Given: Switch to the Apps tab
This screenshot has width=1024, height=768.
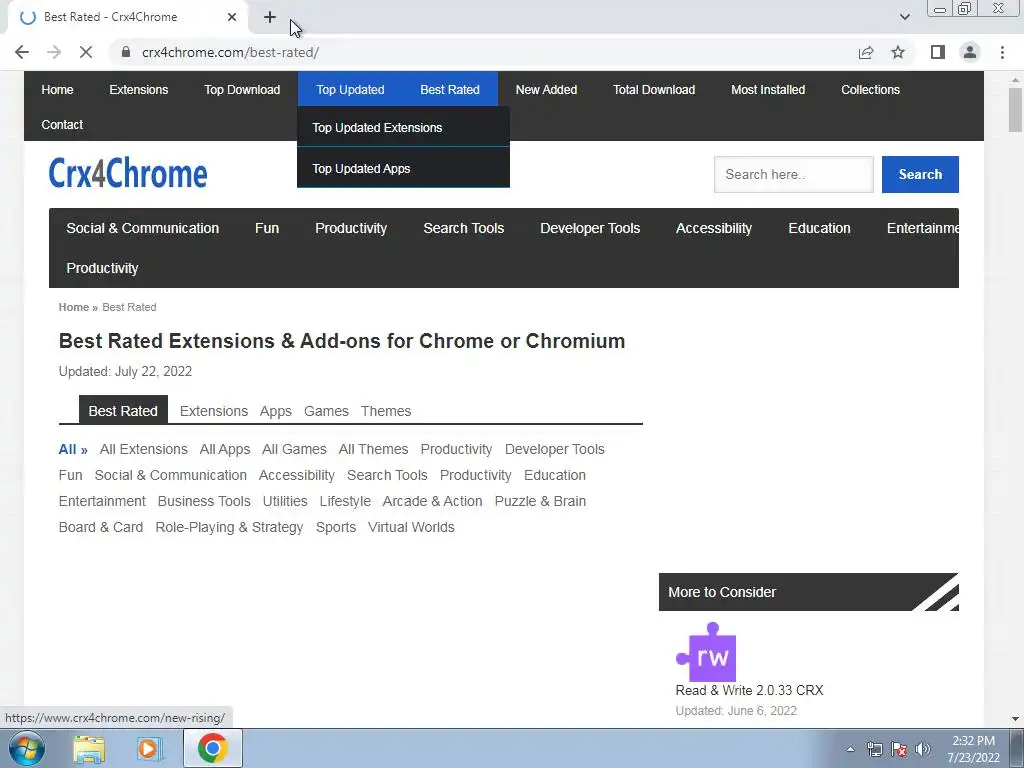Looking at the screenshot, I should tap(276, 411).
